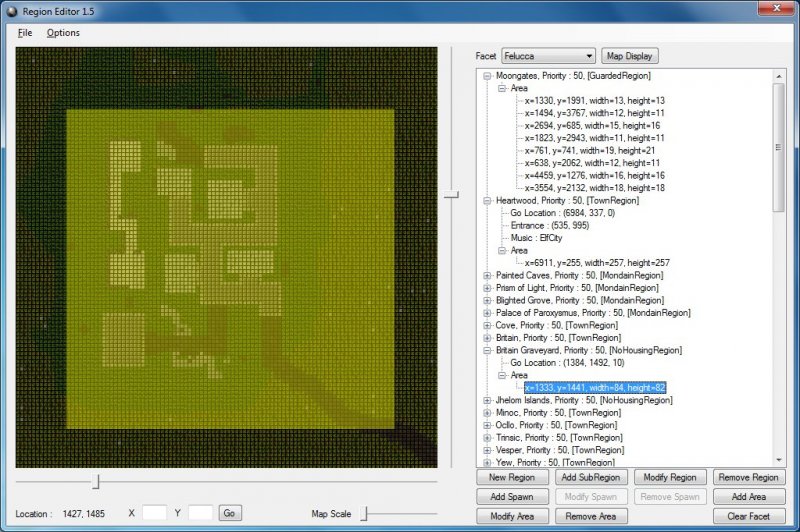The height and width of the screenshot is (532, 800).
Task: Collapse the Moongates region node
Action: 487,76
